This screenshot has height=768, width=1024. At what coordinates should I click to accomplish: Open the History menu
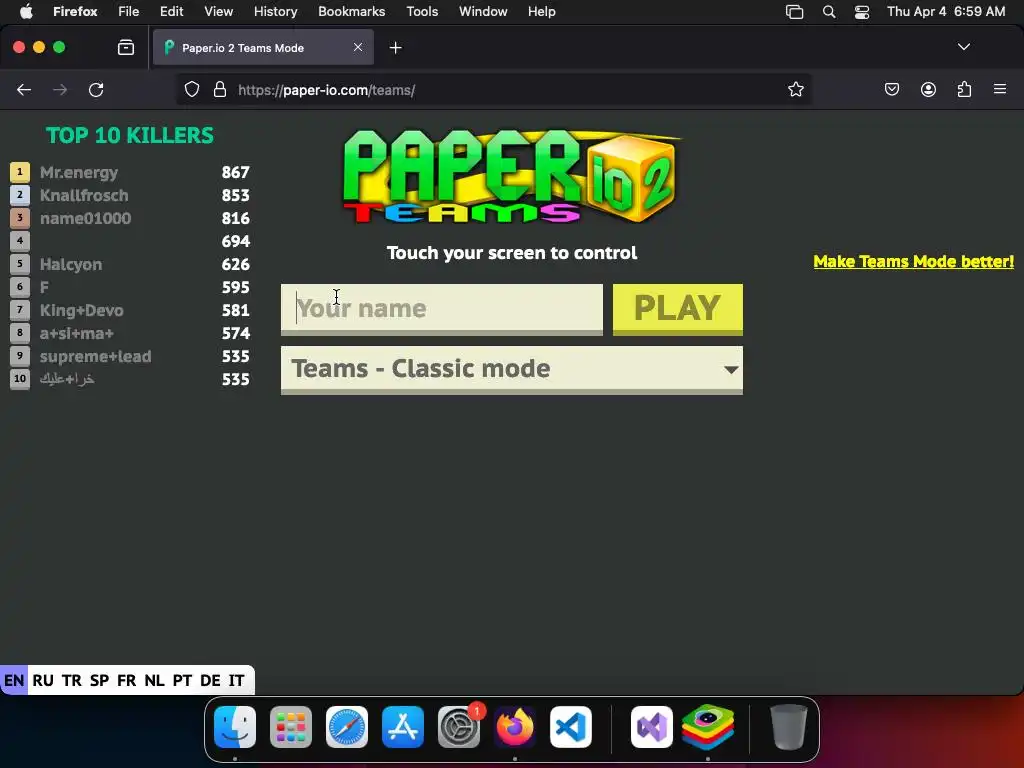(x=276, y=11)
